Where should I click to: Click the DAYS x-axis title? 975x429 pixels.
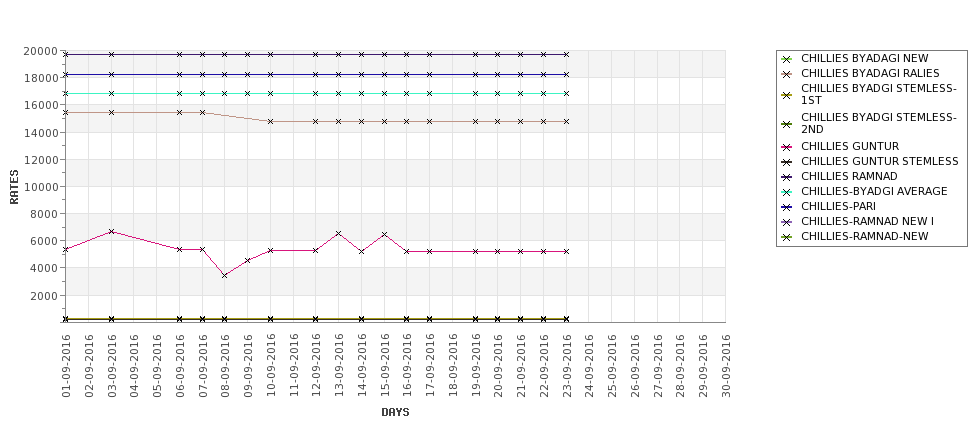(x=395, y=412)
